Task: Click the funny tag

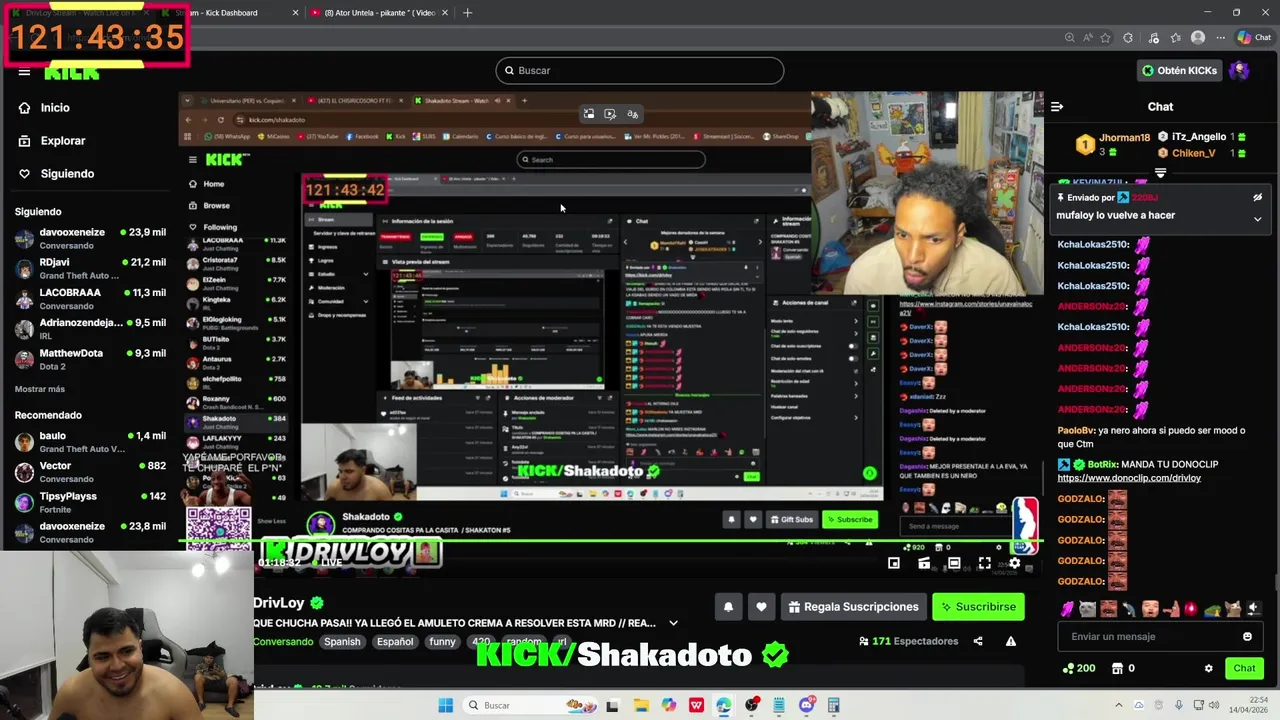Action: click(442, 642)
